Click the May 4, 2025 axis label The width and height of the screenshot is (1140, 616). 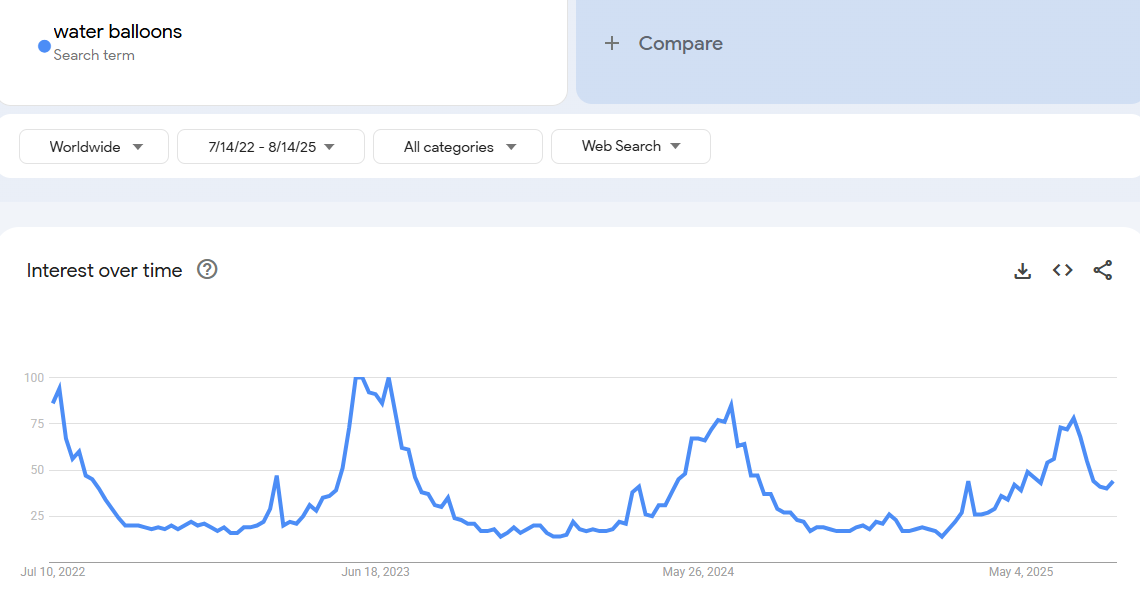tap(1021, 572)
